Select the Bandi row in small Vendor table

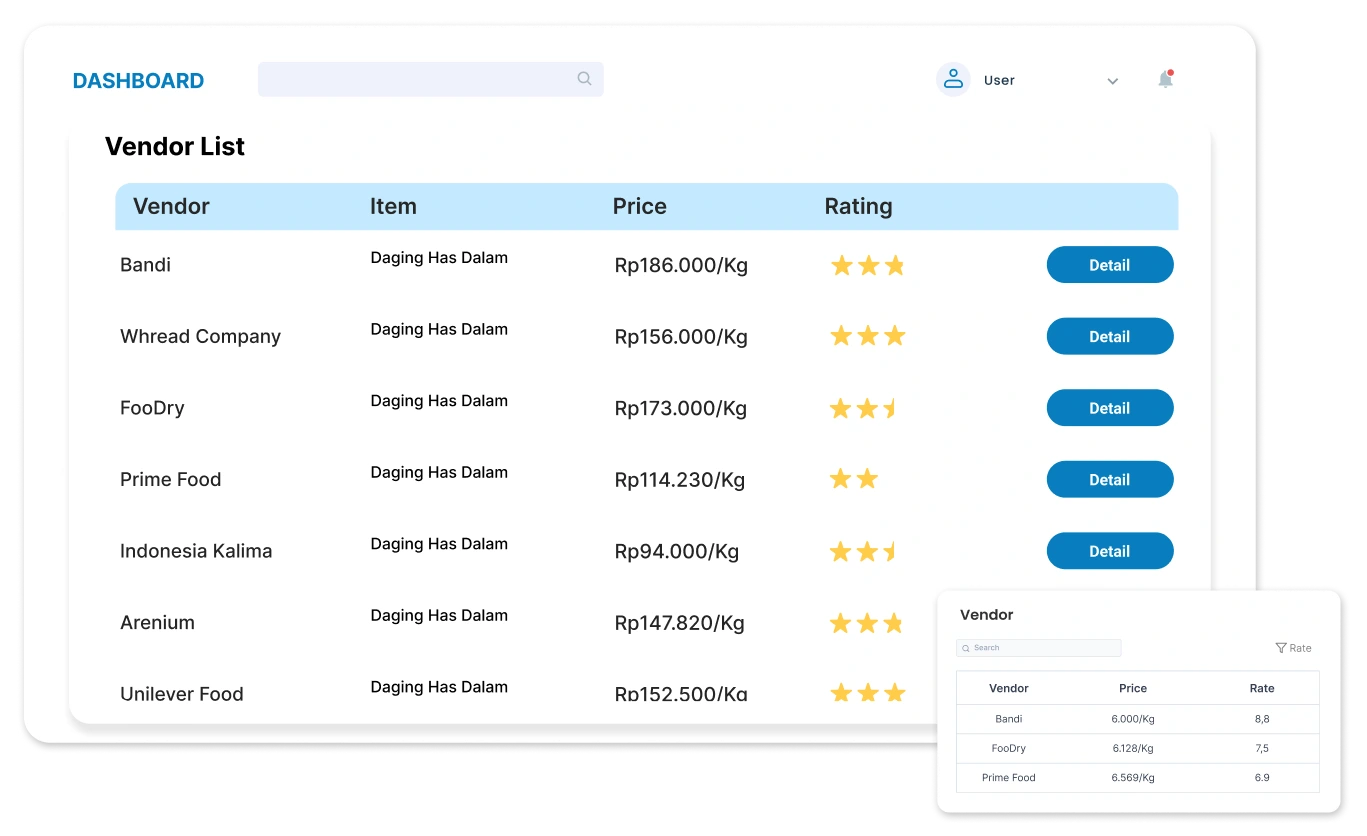click(x=1009, y=719)
